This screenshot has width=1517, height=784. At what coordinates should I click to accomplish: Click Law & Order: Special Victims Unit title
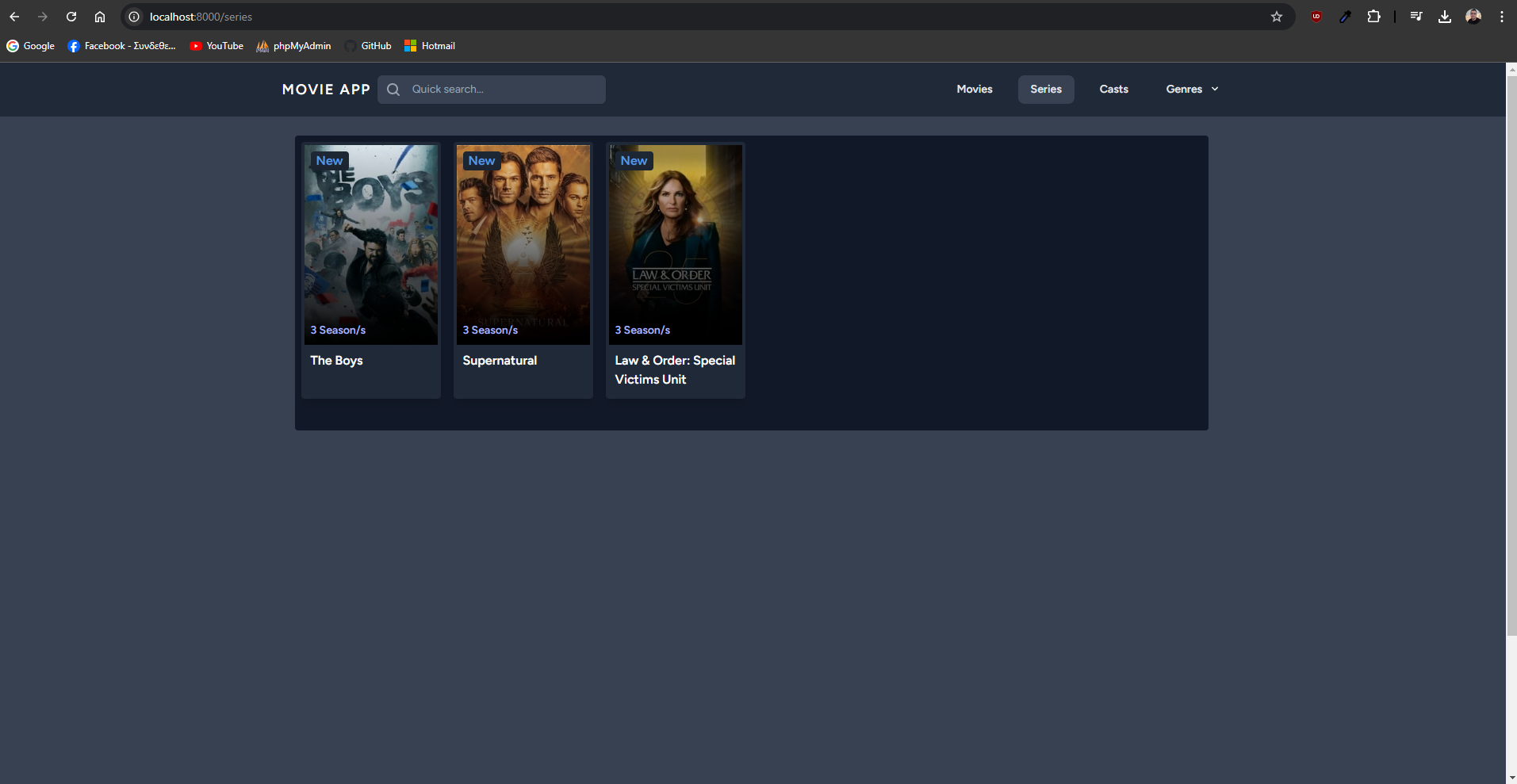675,370
